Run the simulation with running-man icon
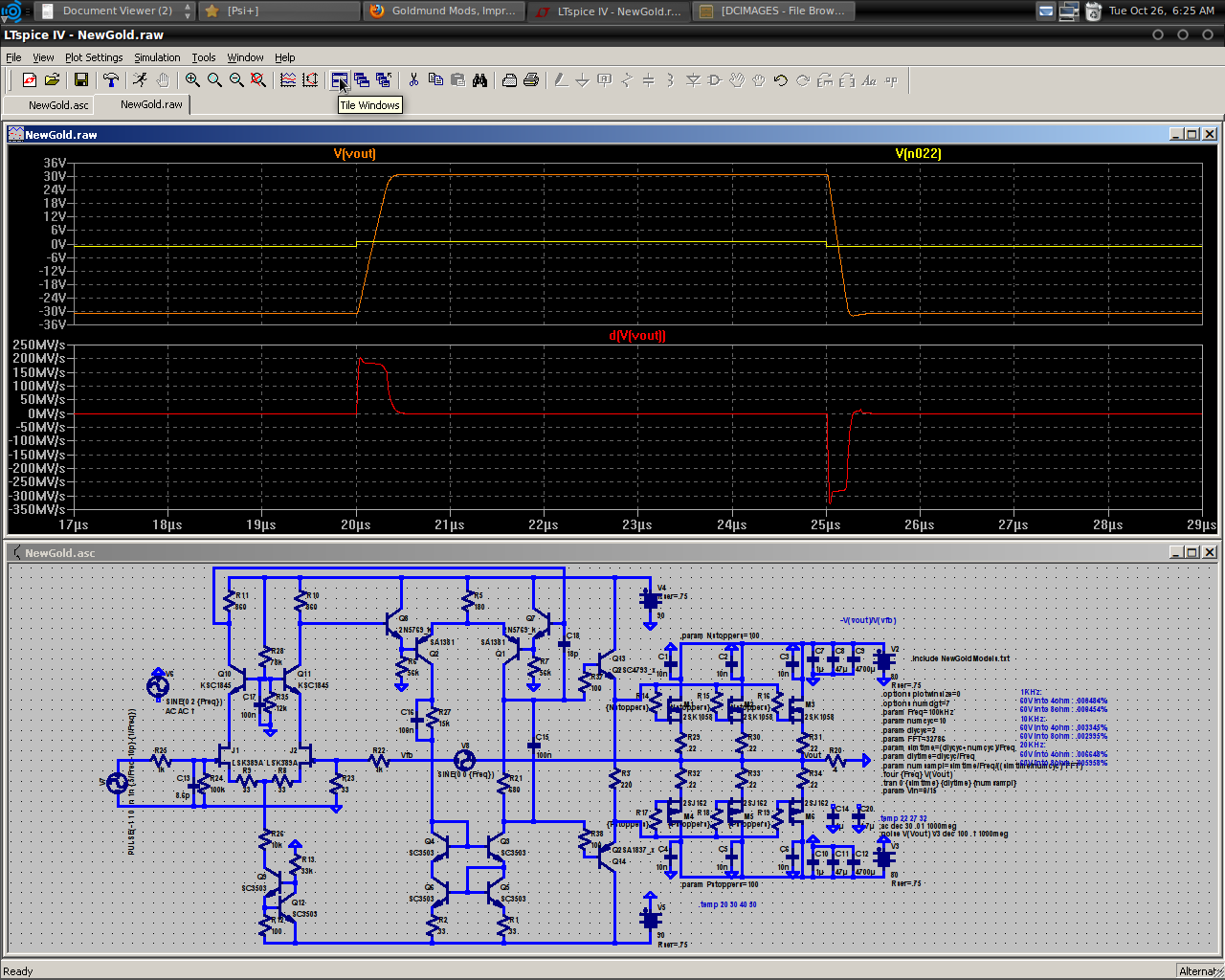Screen dimensions: 1225x980 (141, 80)
